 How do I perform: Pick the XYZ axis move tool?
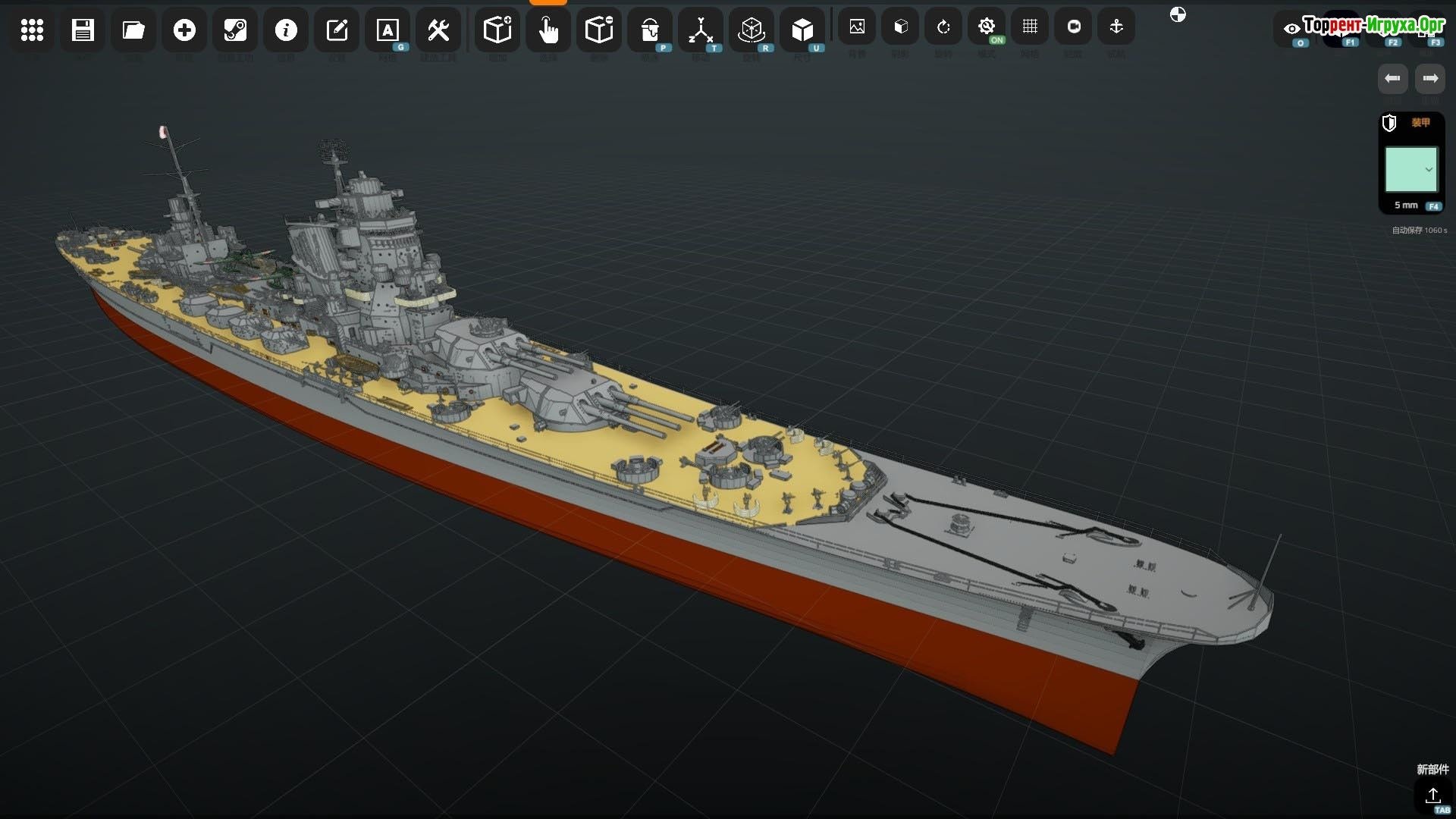pos(701,30)
